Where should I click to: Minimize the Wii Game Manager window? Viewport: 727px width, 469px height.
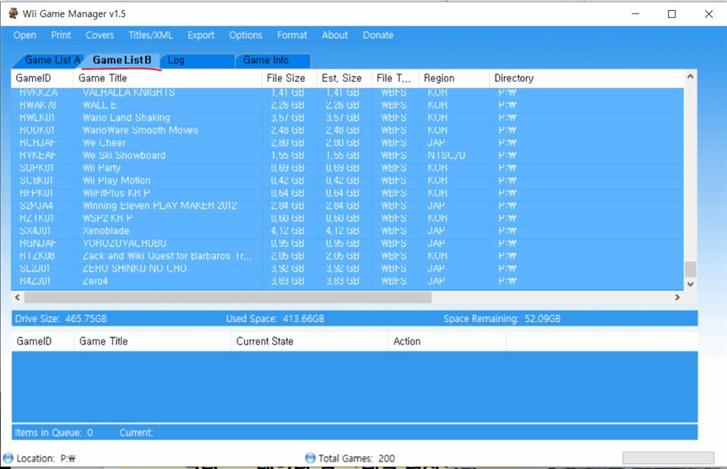point(636,14)
